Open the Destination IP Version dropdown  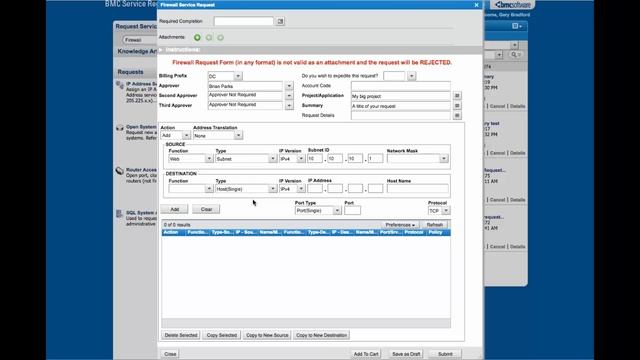click(x=301, y=189)
